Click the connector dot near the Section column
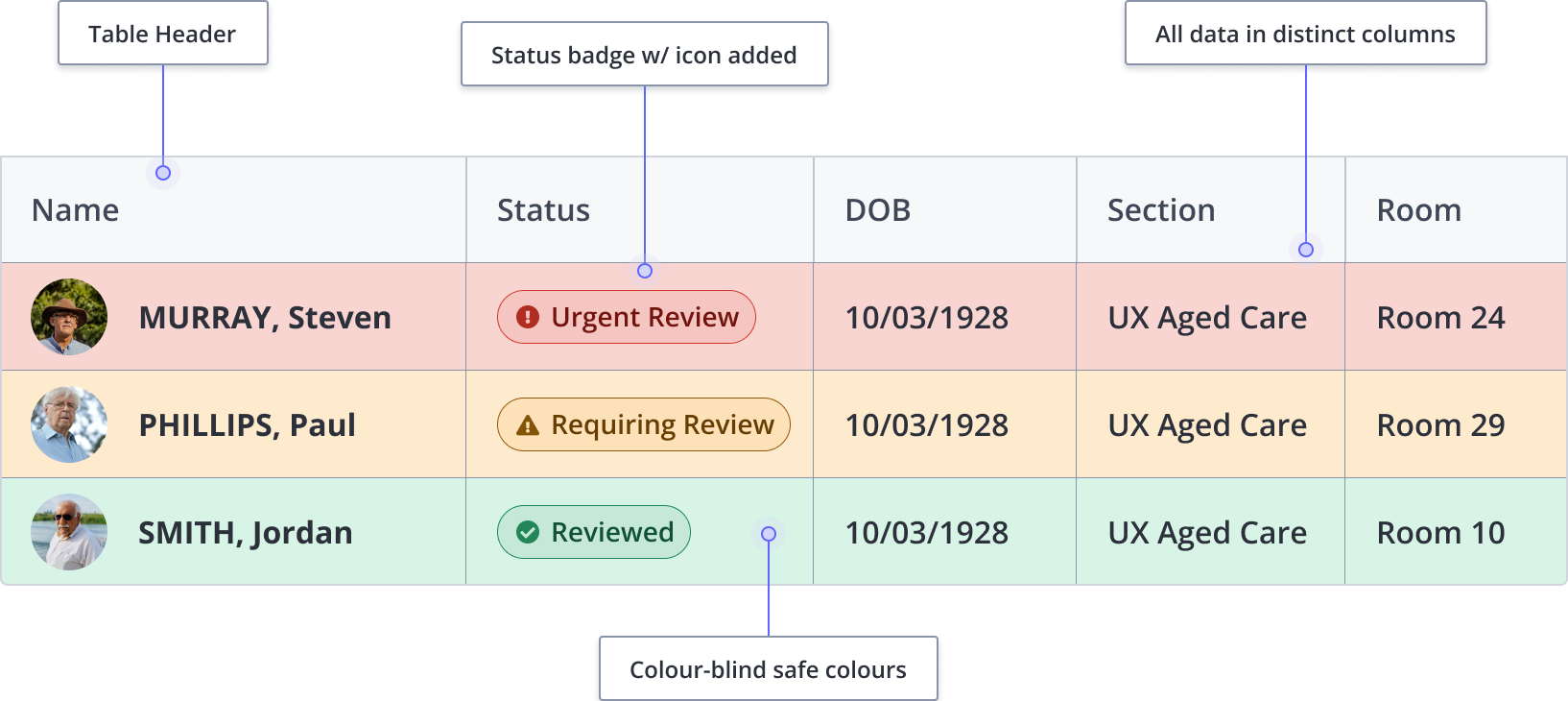The height and width of the screenshot is (701, 1568). (x=1305, y=249)
